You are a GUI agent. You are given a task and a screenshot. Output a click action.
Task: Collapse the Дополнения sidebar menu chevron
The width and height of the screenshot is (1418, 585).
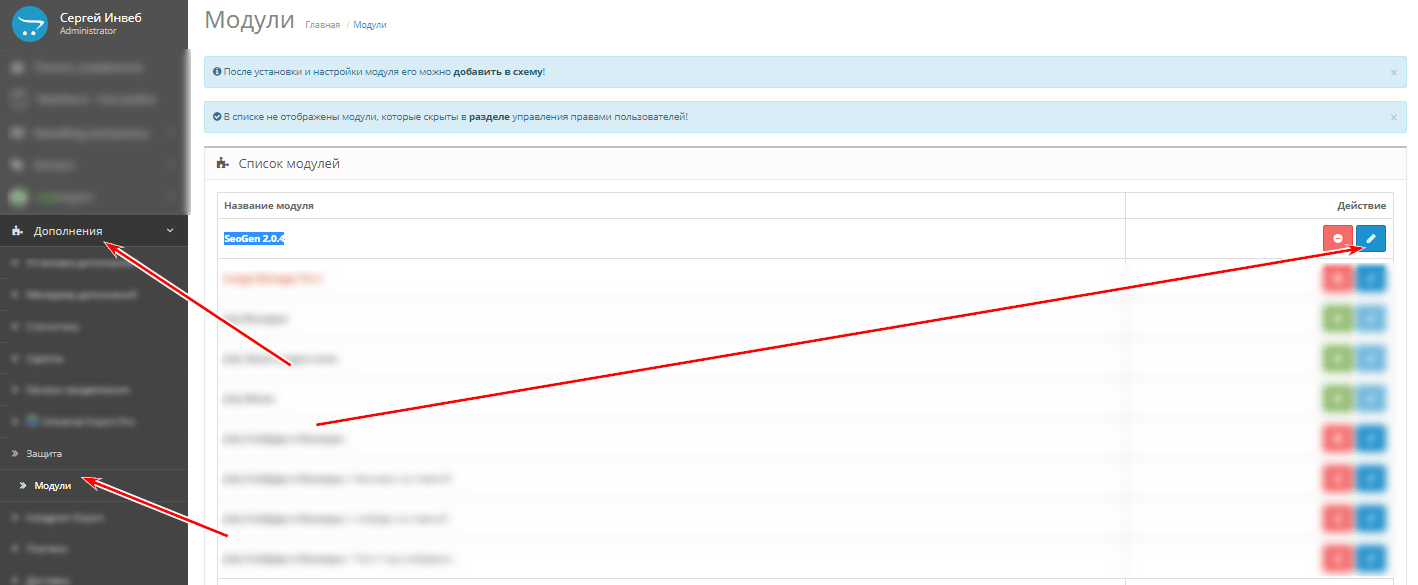(169, 231)
